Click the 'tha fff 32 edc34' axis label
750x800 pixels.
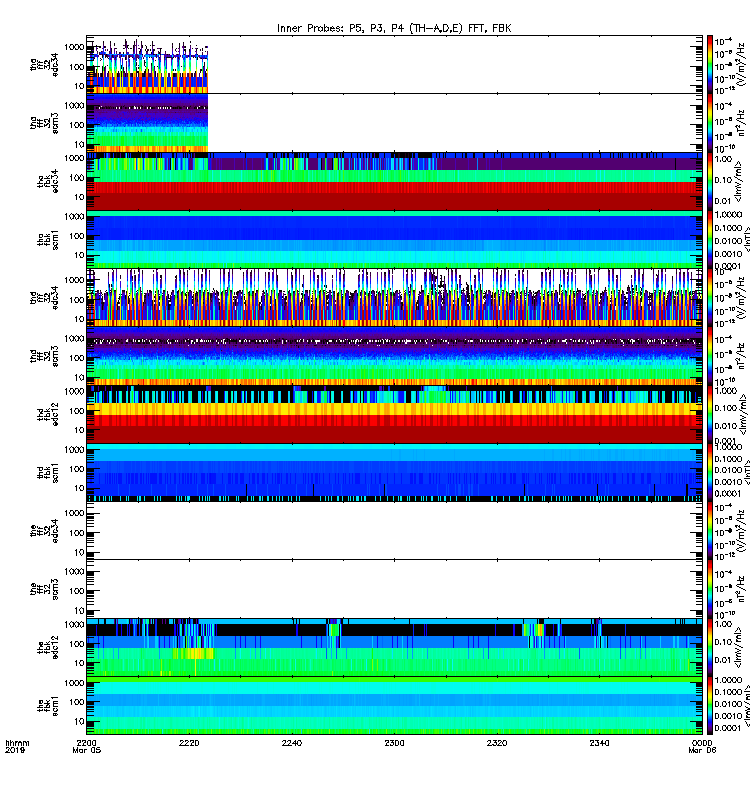[44, 64]
